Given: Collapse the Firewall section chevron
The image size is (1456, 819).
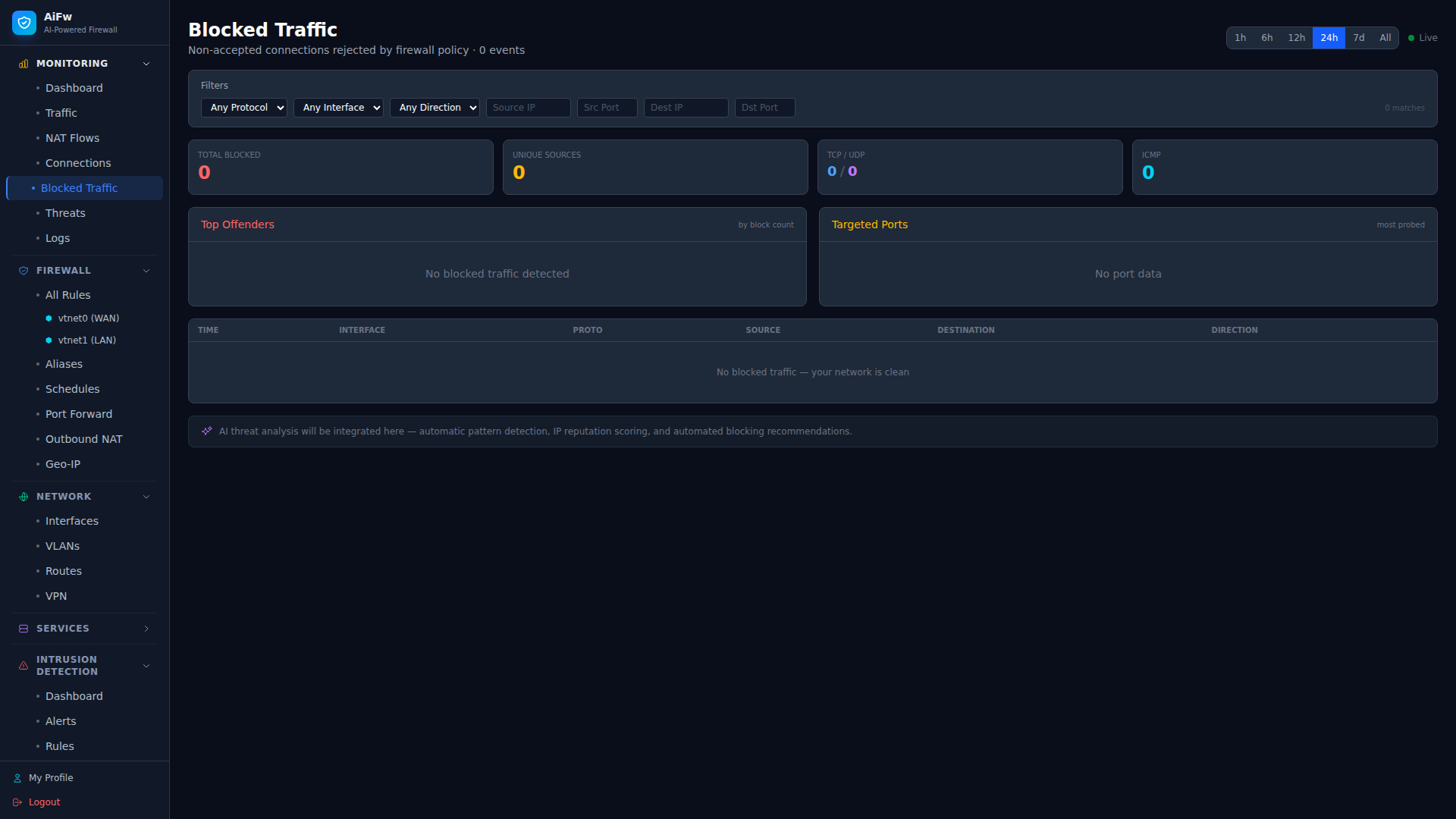Looking at the screenshot, I should tap(146, 271).
